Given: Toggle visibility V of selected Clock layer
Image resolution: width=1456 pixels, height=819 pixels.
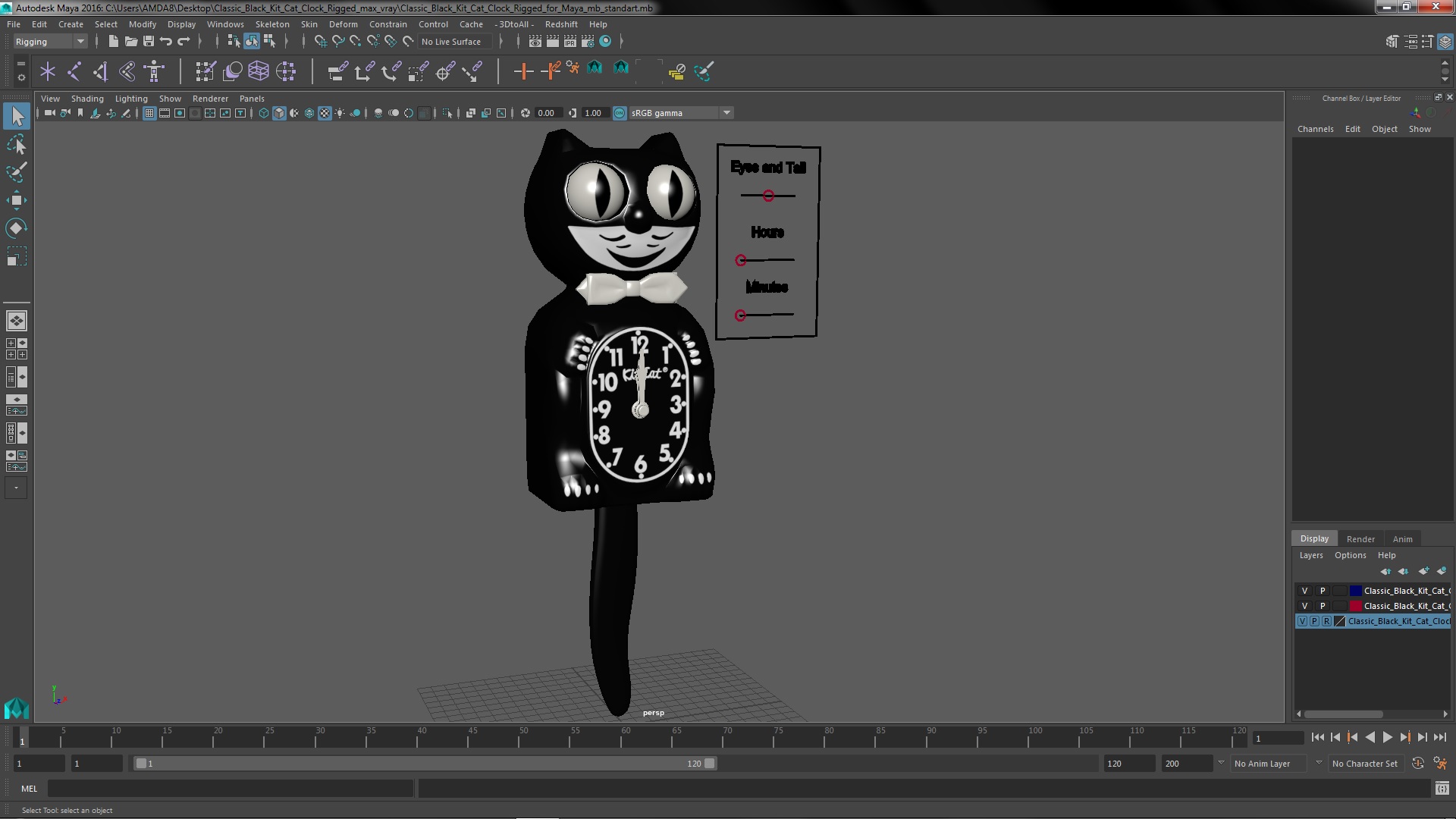Looking at the screenshot, I should pos(1302,621).
